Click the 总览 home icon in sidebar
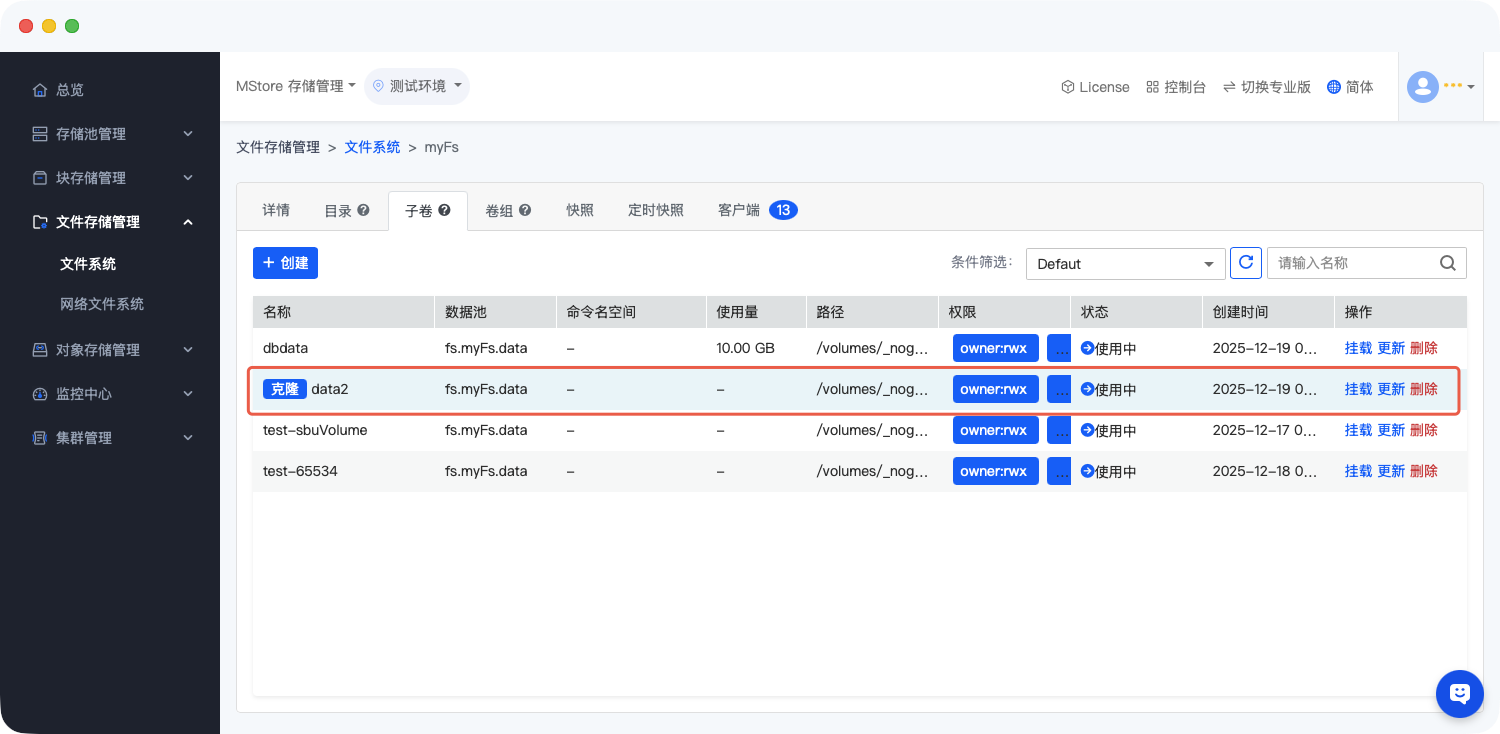Image resolution: width=1500 pixels, height=734 pixels. [40, 90]
